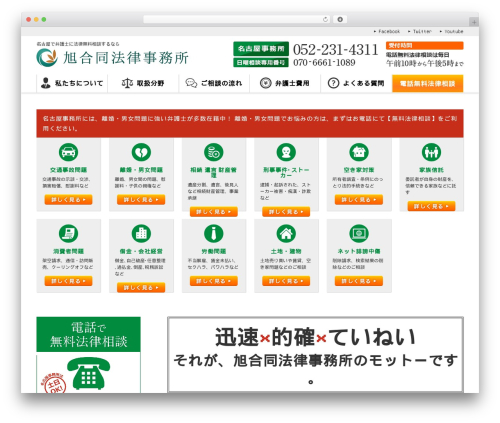Click the phone number 070-6661-1089
The image size is (500, 423).
[x=324, y=63]
